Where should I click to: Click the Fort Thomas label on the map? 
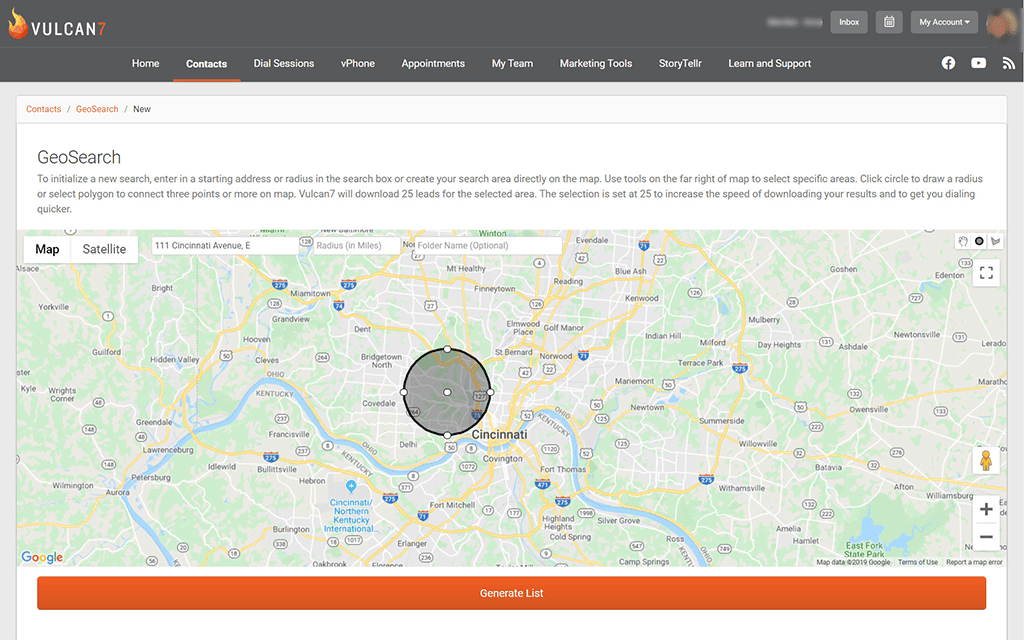point(563,469)
